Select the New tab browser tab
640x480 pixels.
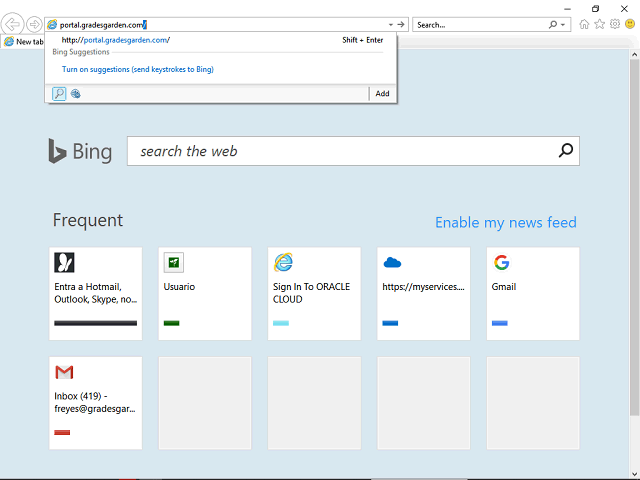(24, 42)
